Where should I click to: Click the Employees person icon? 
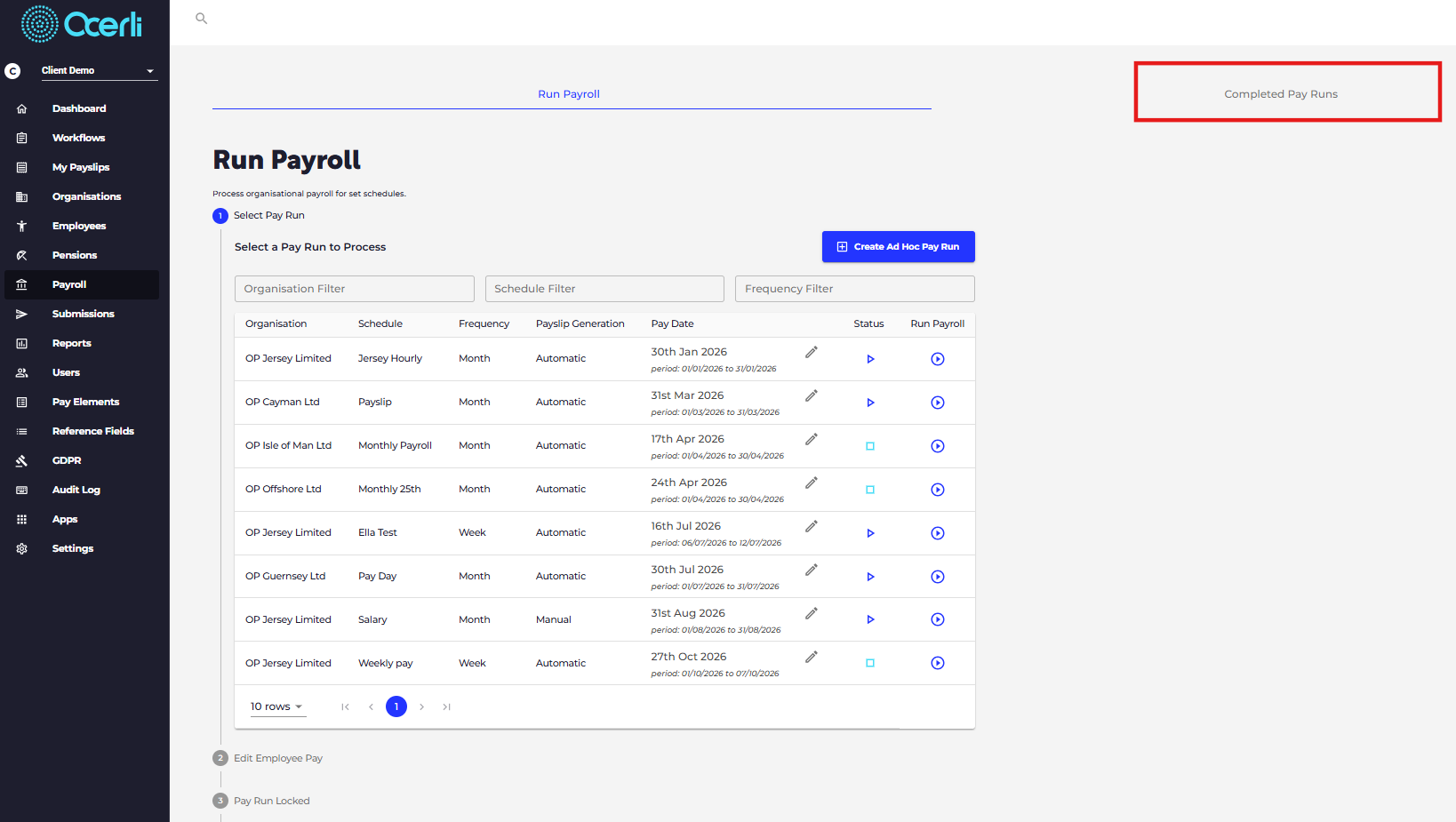click(21, 226)
